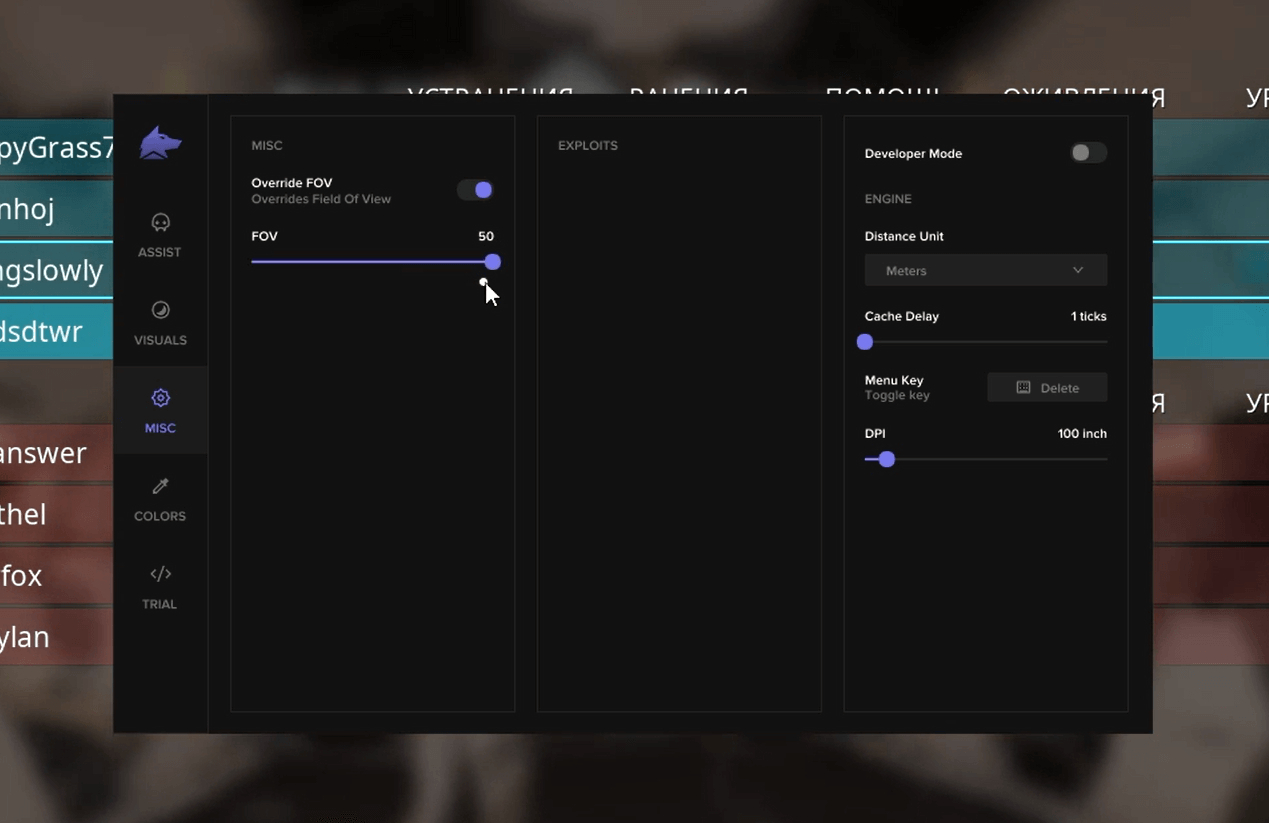
Task: Open the Distance Unit Meters dropdown
Action: (x=985, y=270)
